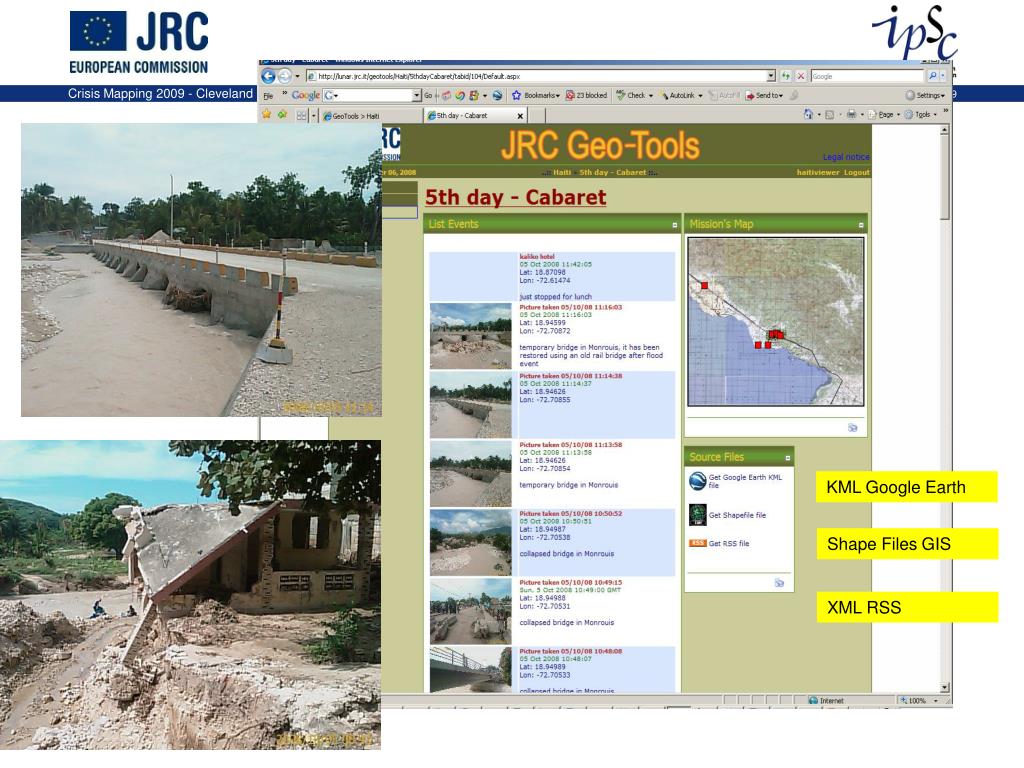Click the Logout link

pyautogui.click(x=856, y=172)
